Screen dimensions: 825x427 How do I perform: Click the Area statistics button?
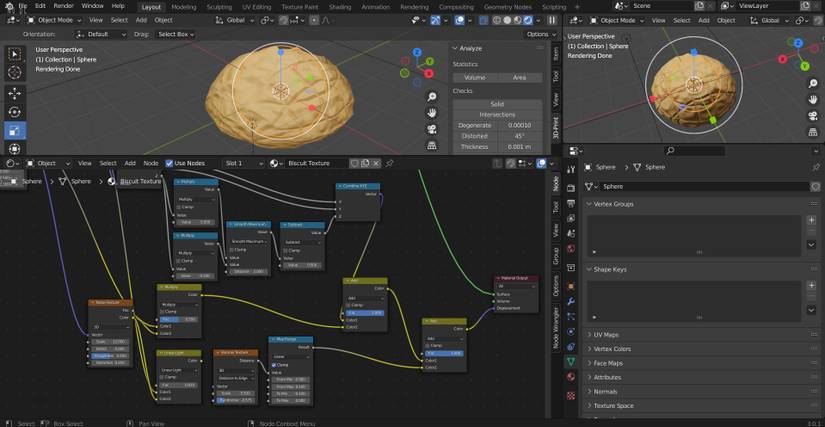tap(519, 78)
